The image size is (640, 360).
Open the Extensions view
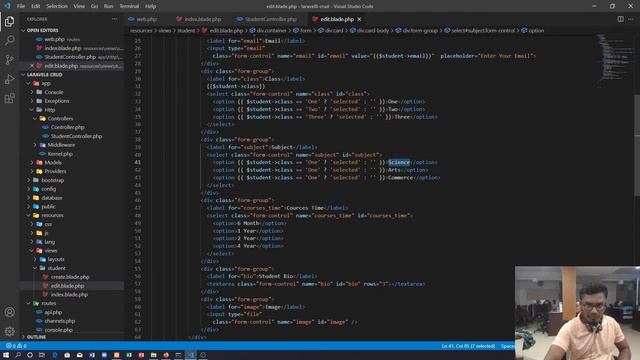[x=9, y=98]
